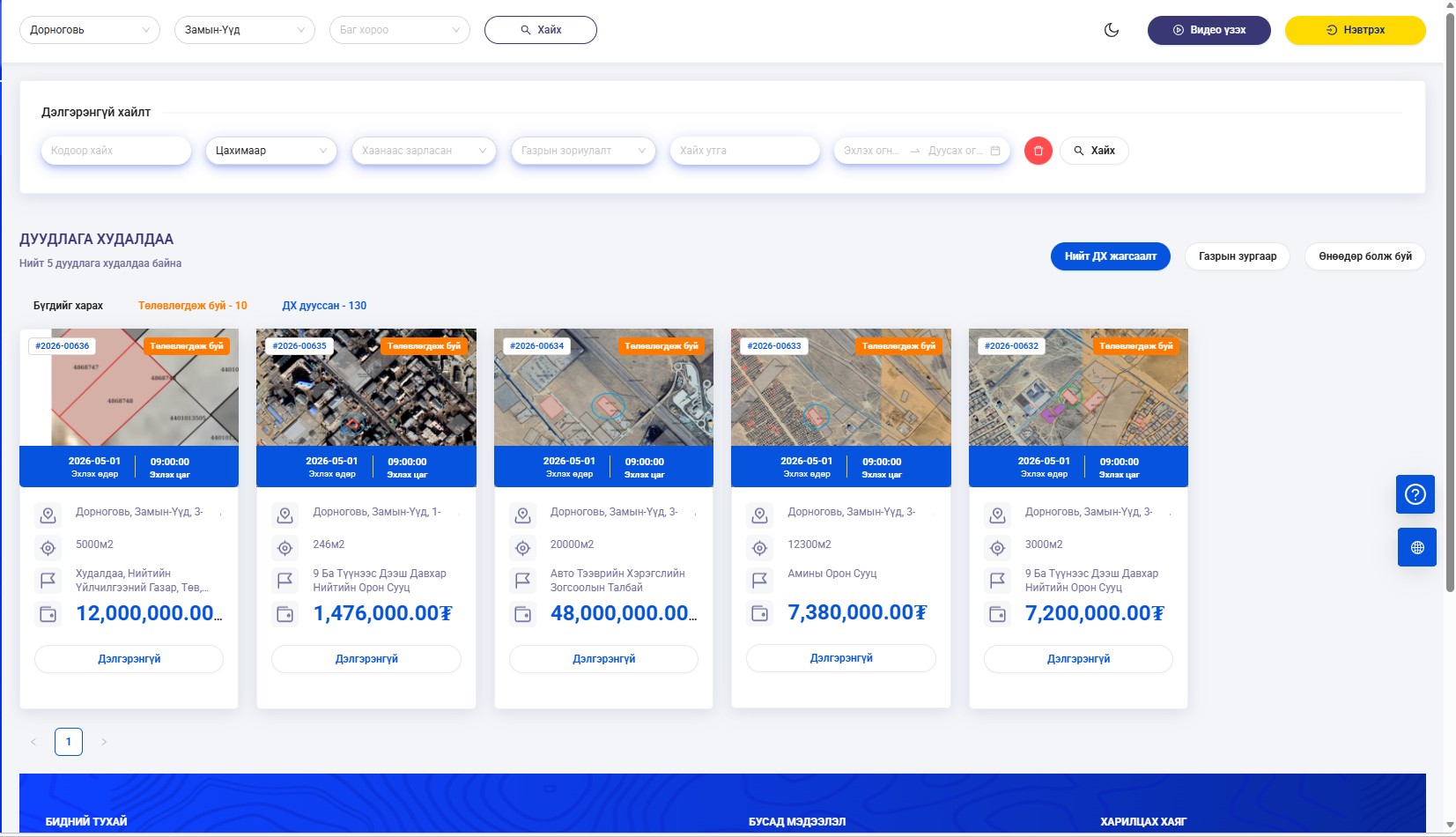The height and width of the screenshot is (837, 1456).
Task: Open the Замын-Үүд district dropdown
Action: 244,30
